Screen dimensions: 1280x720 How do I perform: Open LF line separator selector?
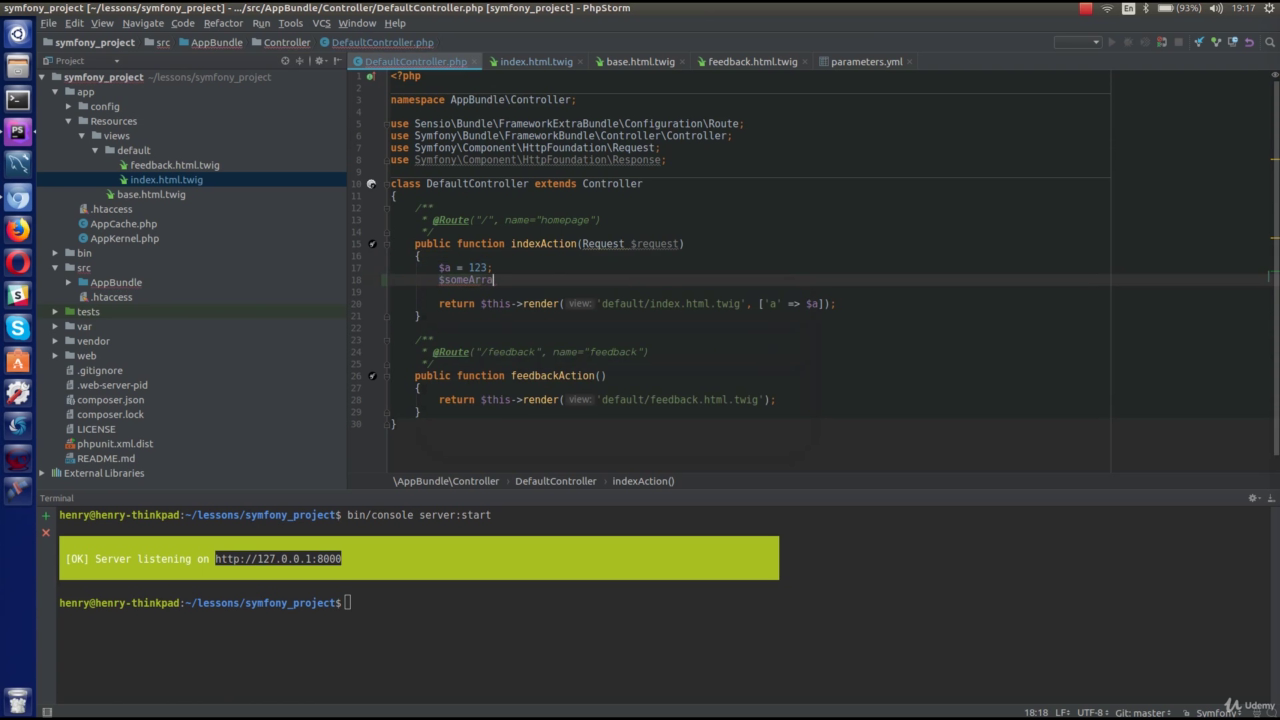1062,713
